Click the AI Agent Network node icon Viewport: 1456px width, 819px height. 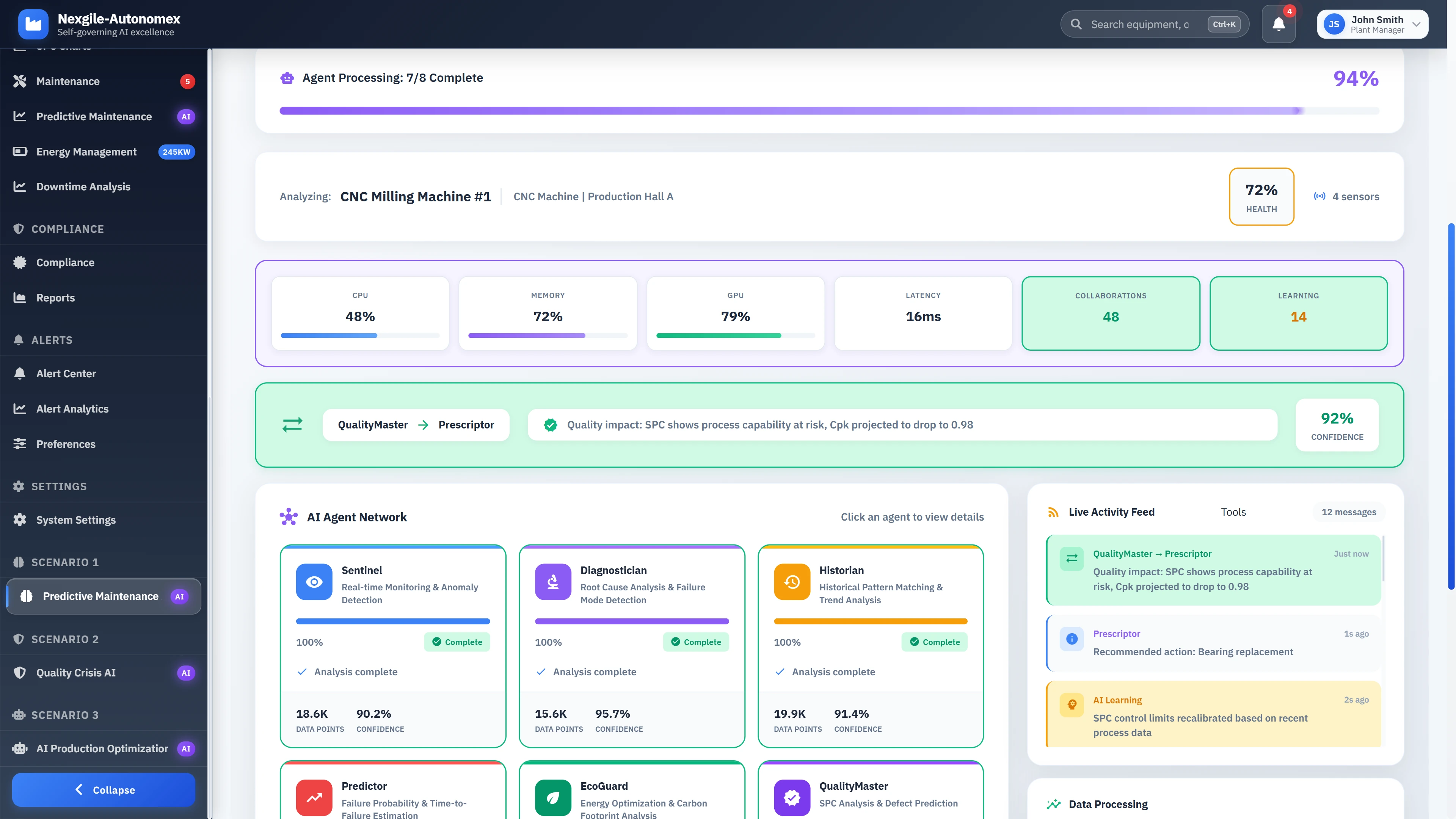click(x=288, y=516)
